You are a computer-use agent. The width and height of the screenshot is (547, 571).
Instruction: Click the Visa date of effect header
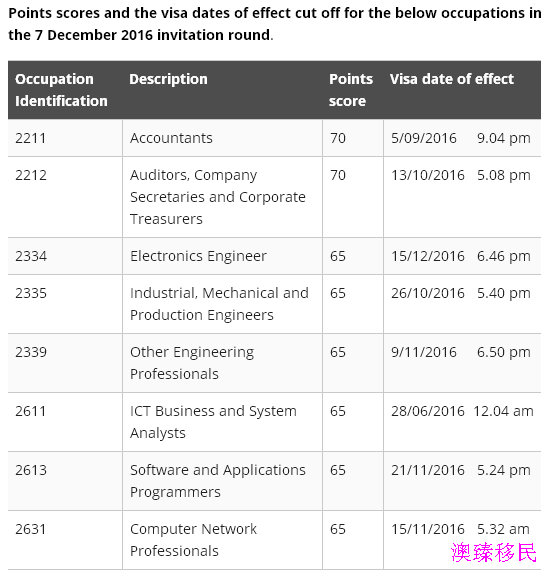pyautogui.click(x=452, y=79)
